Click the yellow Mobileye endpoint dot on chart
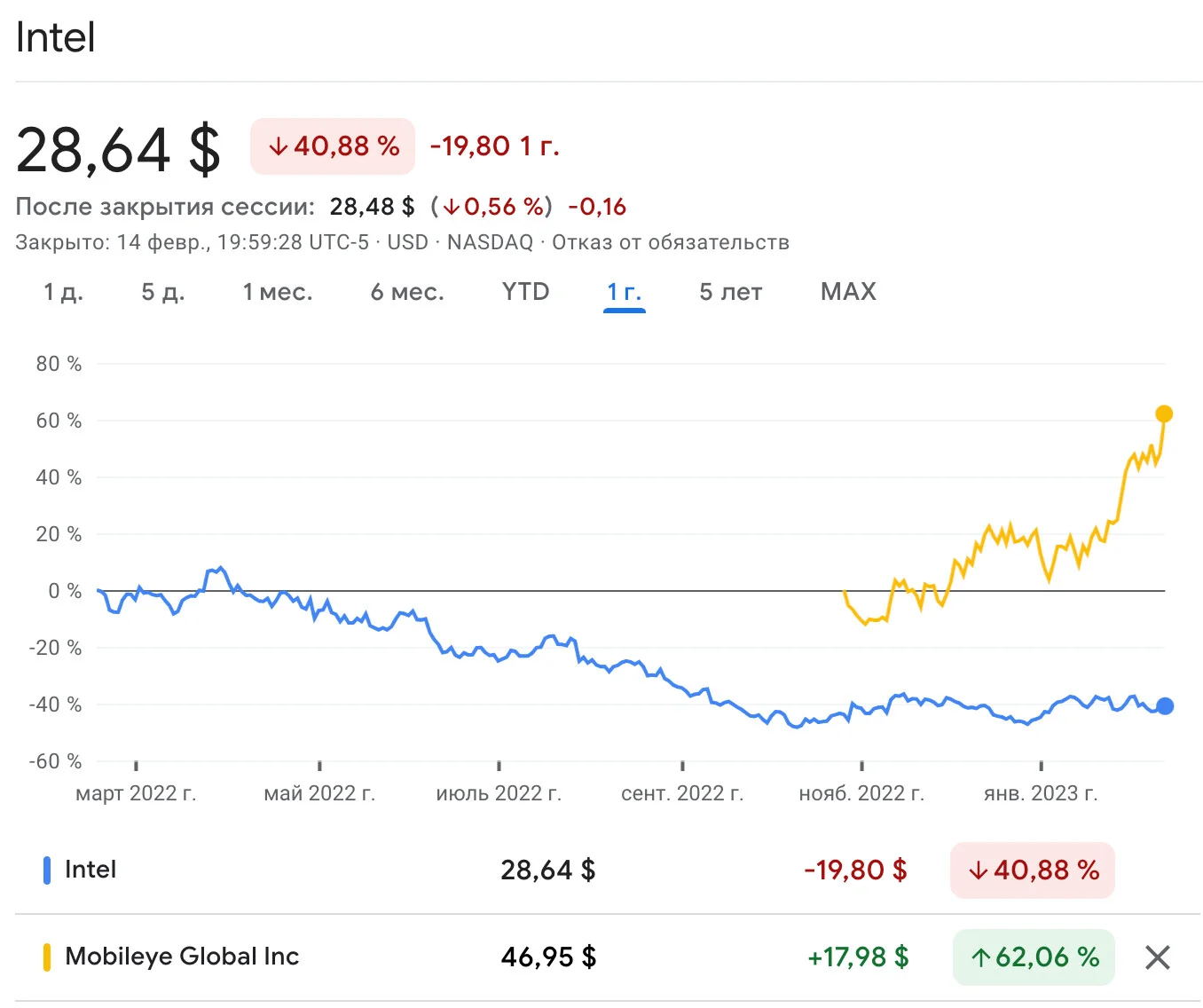The image size is (1203, 1008). pyautogui.click(x=1164, y=413)
